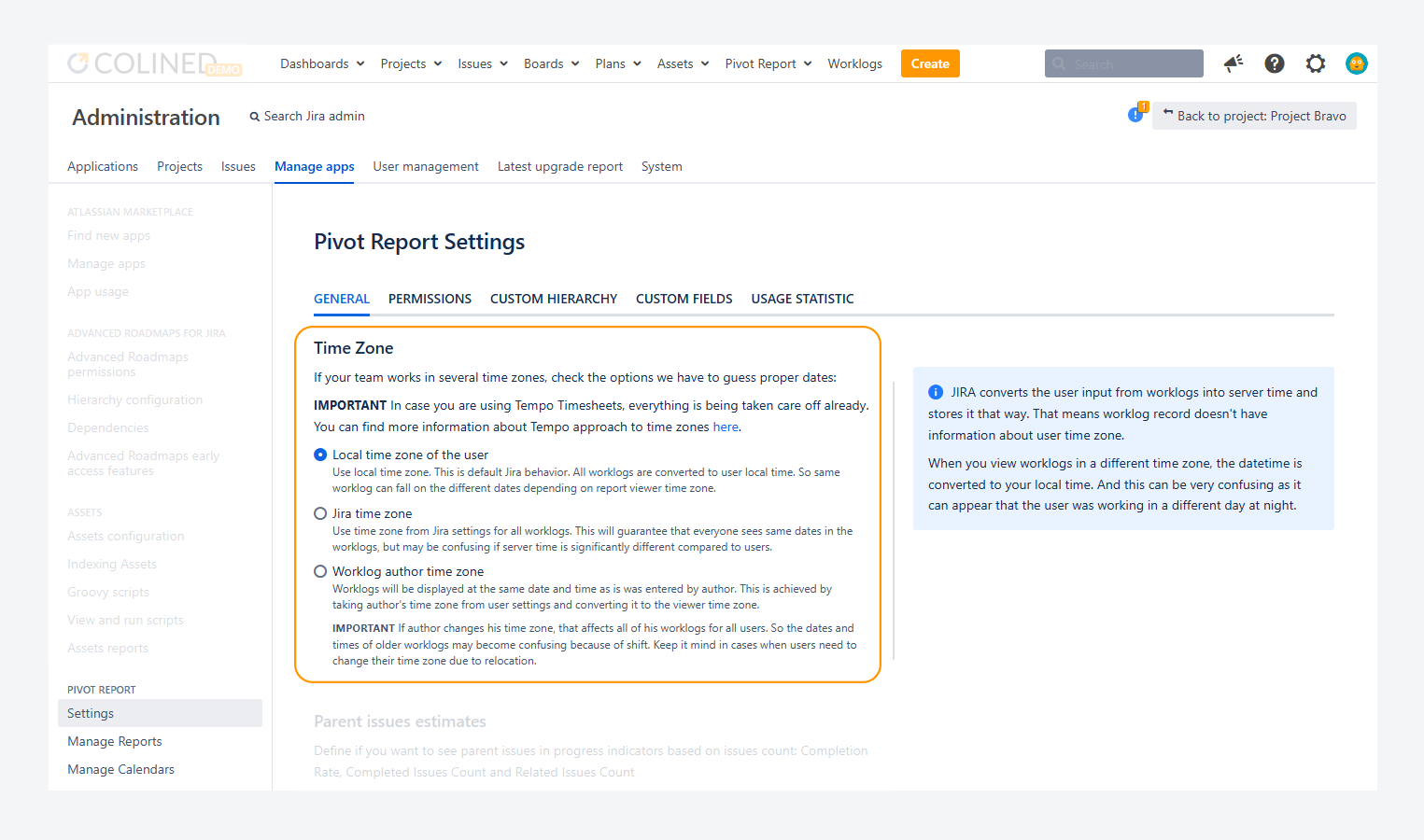Open Manage Reports in the sidebar
The height and width of the screenshot is (840, 1424).
(x=115, y=741)
